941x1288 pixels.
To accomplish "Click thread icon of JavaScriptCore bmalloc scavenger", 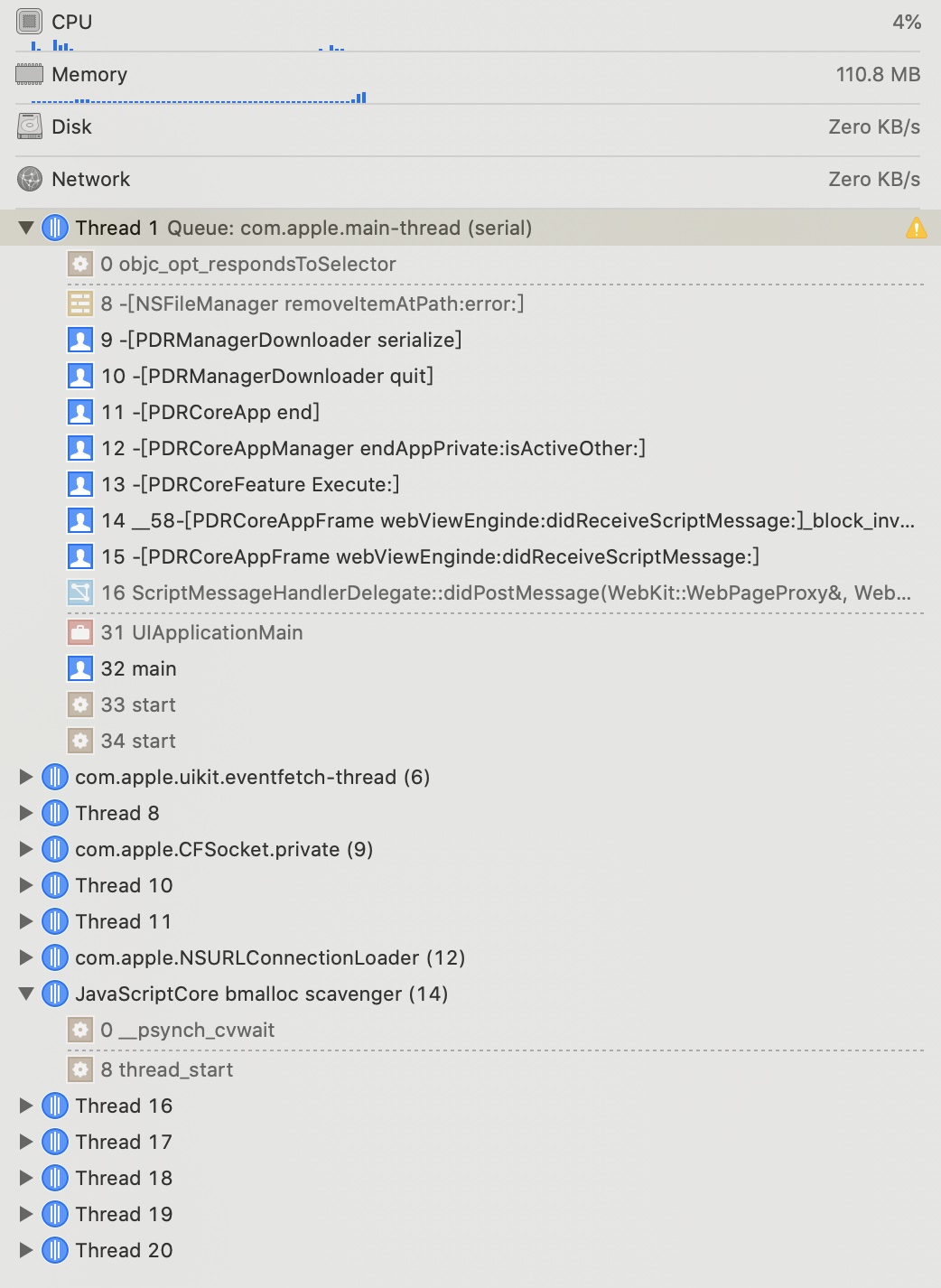I will pyautogui.click(x=55, y=994).
